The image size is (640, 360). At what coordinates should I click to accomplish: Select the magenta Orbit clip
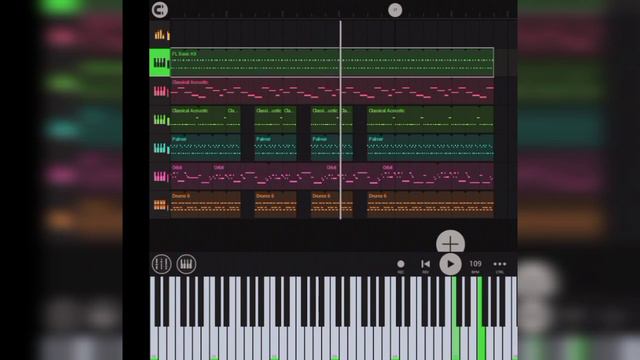point(332,176)
